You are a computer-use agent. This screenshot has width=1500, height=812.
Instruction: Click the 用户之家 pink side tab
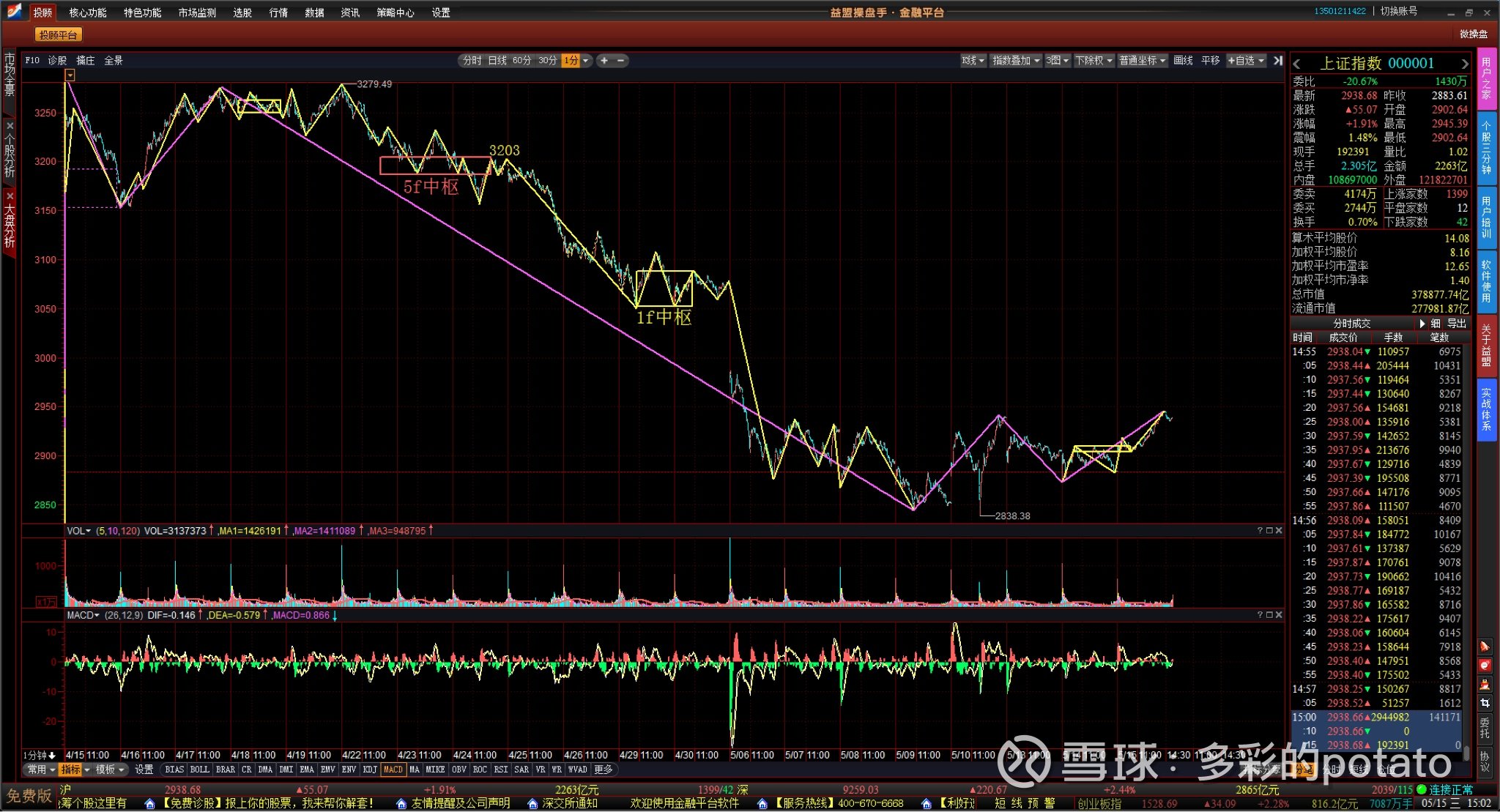point(1487,78)
